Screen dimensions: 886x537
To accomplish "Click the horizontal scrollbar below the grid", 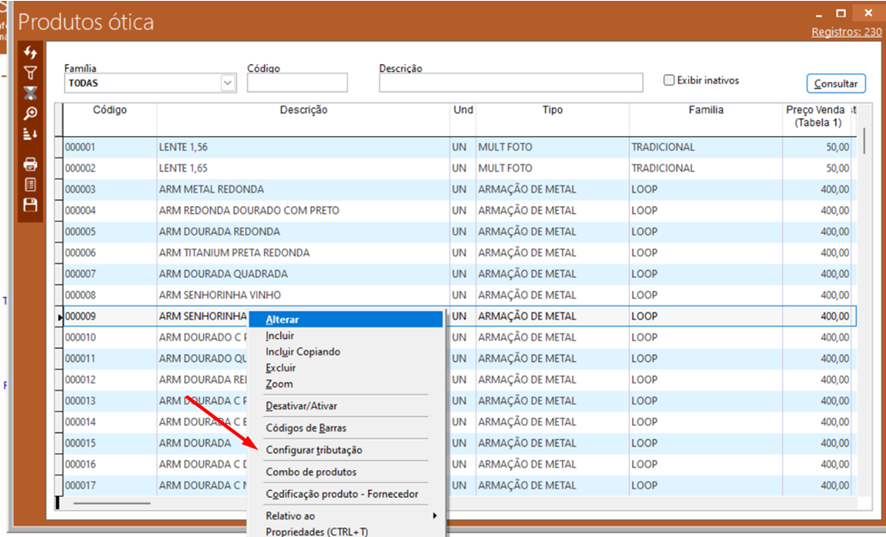I will (110, 503).
